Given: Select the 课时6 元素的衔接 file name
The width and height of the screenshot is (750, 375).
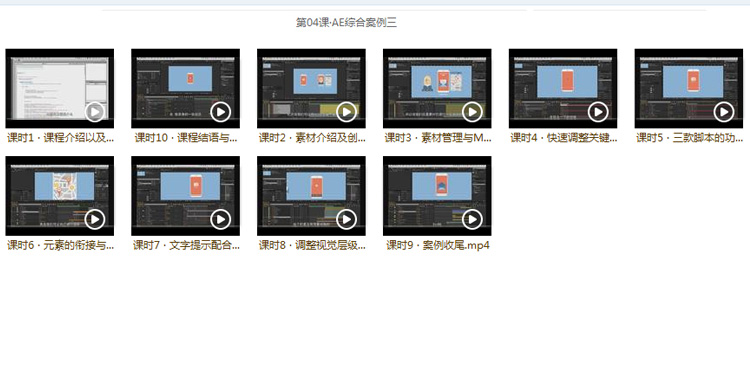Looking at the screenshot, I should 60,246.
